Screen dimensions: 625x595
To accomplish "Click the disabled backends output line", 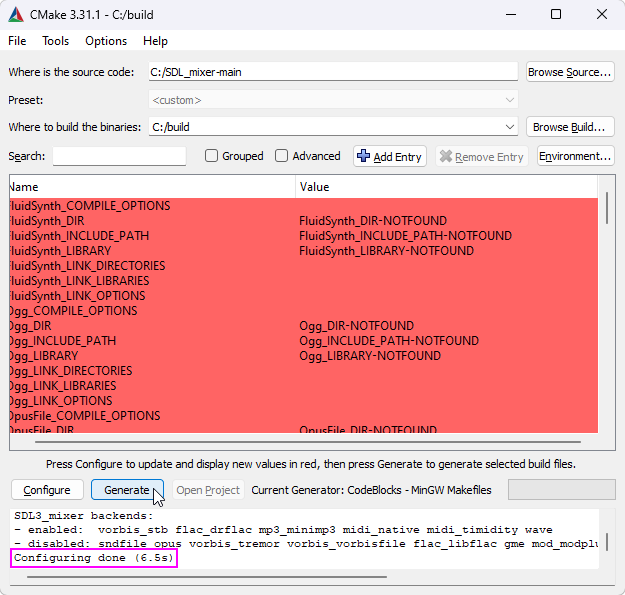I will 306,544.
